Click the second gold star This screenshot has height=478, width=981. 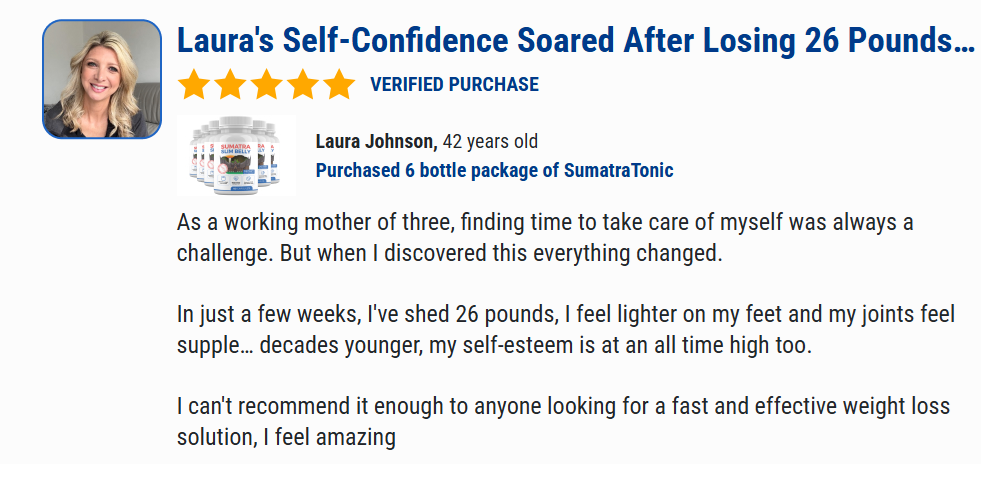[230, 84]
